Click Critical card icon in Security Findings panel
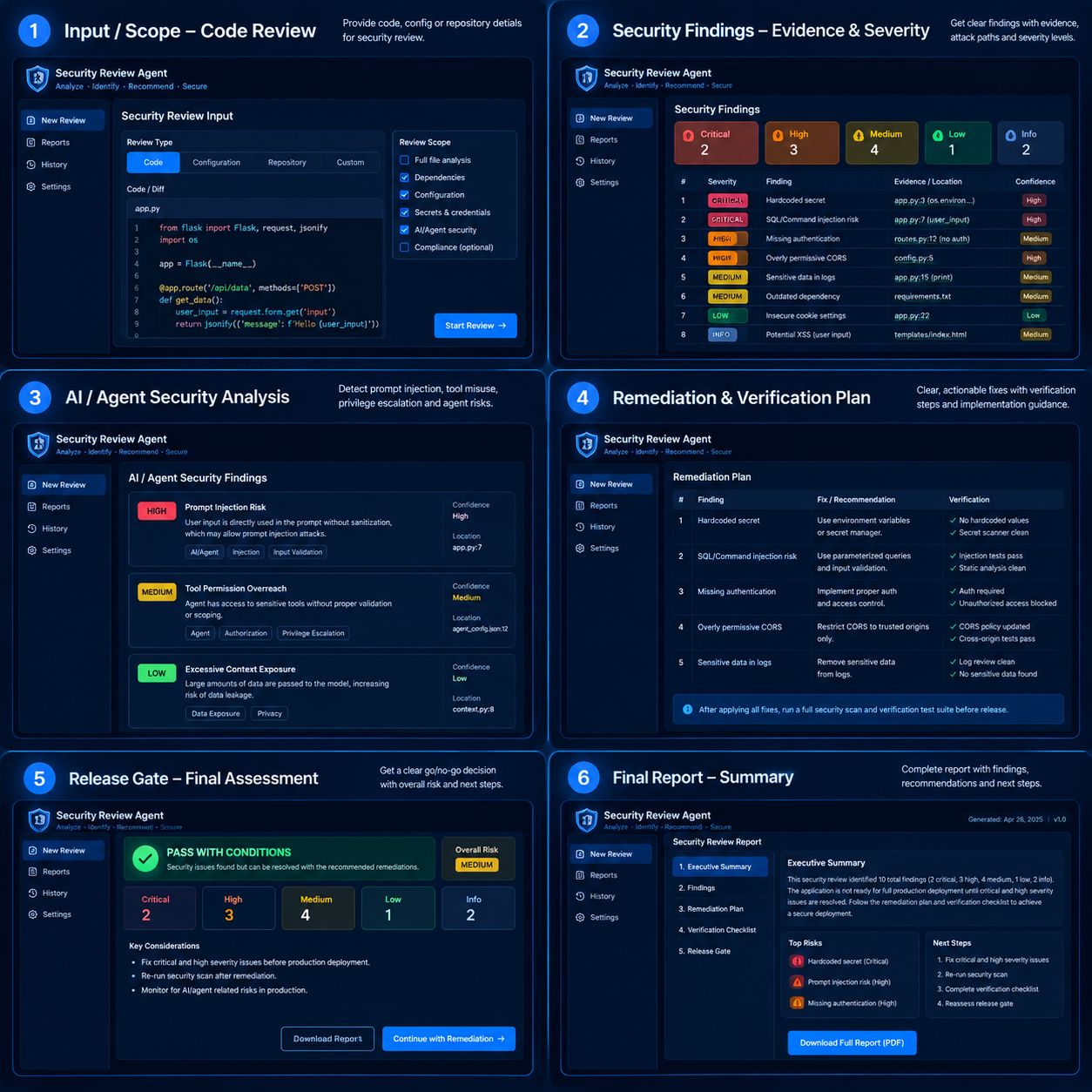 point(689,135)
